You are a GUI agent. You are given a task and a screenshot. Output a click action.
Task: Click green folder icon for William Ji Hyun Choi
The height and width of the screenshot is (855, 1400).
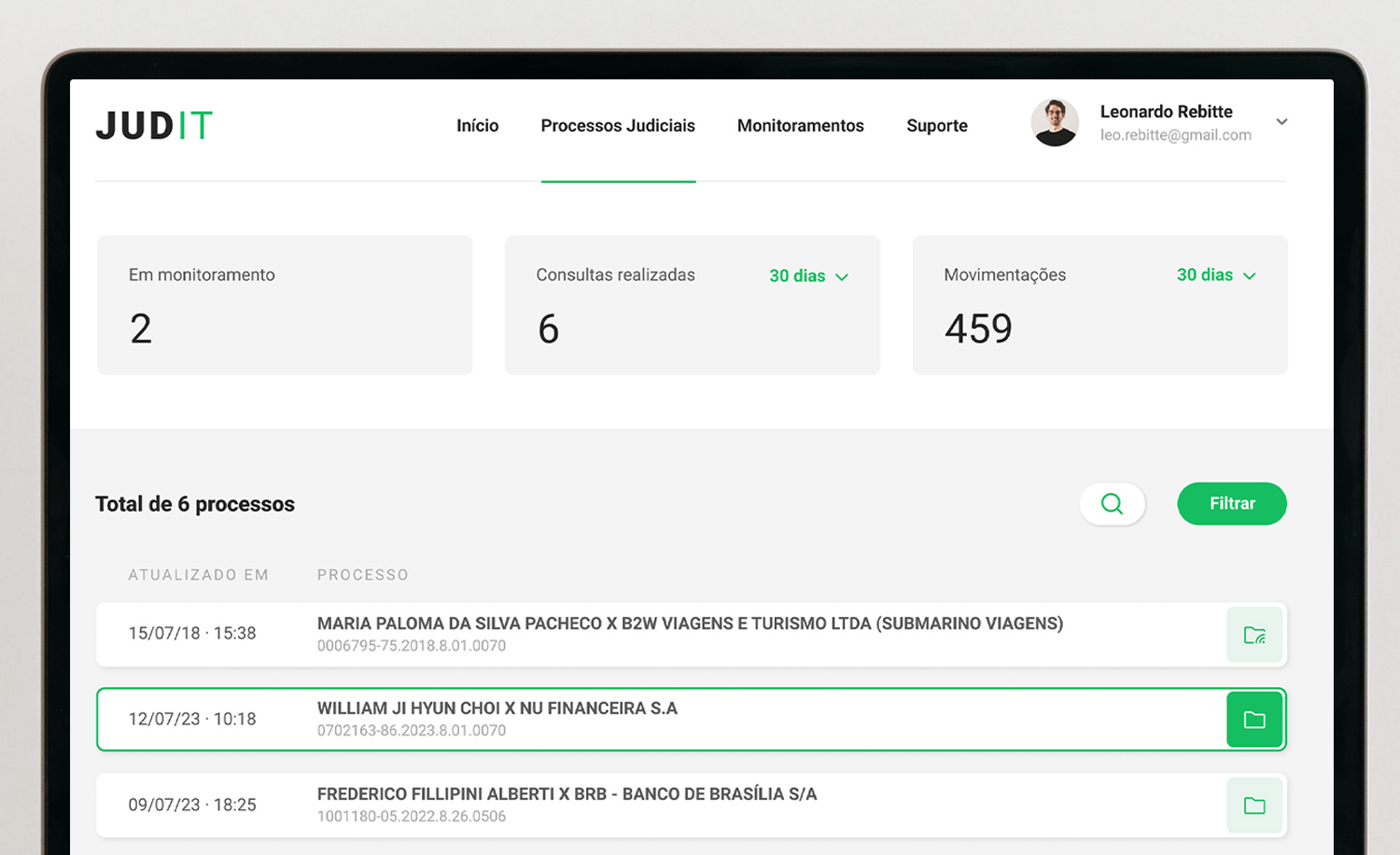click(x=1254, y=720)
